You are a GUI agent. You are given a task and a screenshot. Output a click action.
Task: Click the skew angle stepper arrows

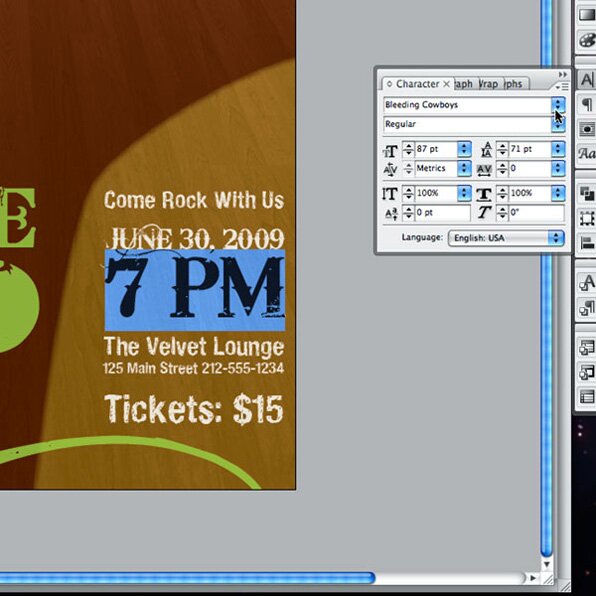click(502, 213)
